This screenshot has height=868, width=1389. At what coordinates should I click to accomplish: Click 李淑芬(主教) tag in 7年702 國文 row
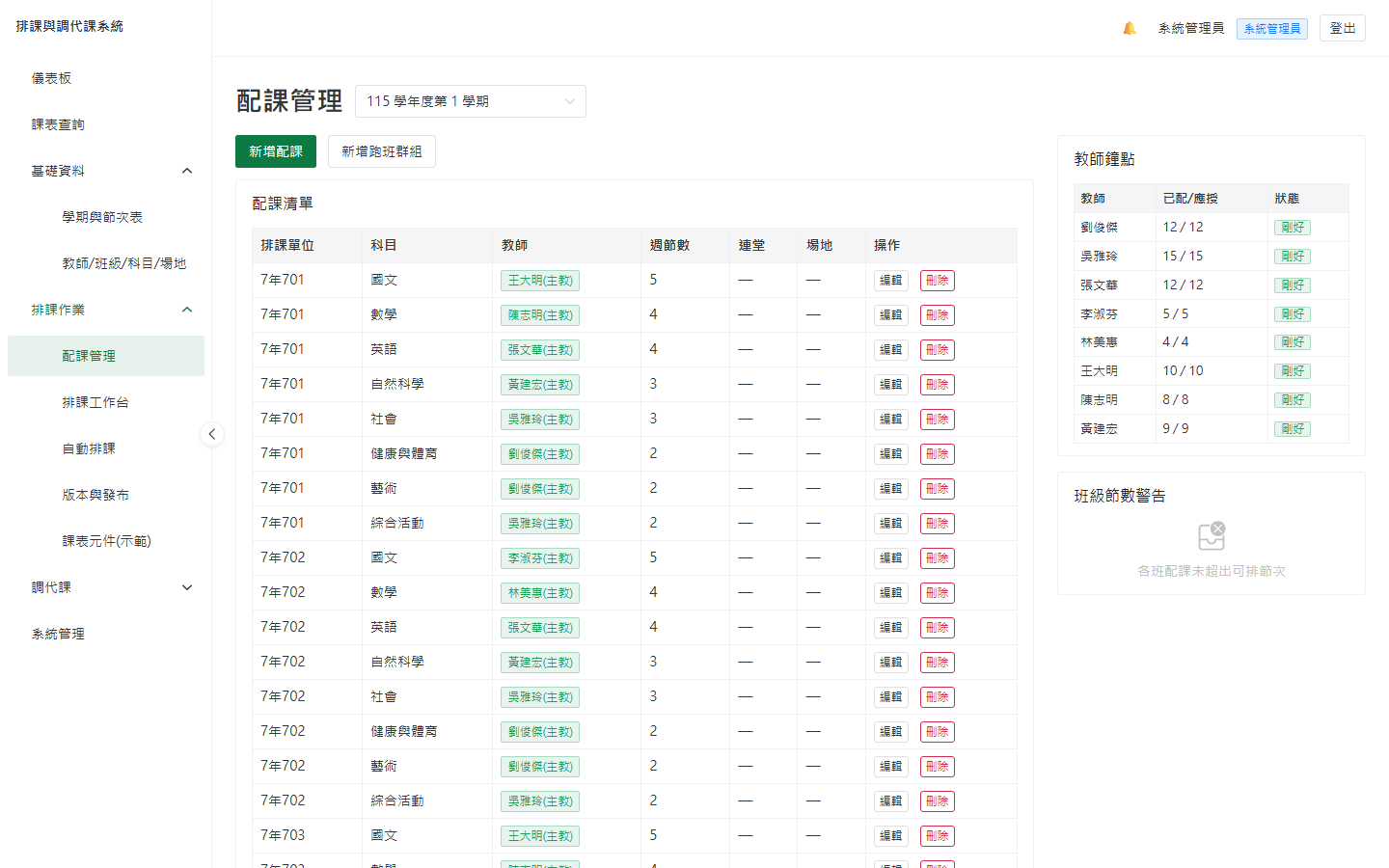click(x=540, y=558)
